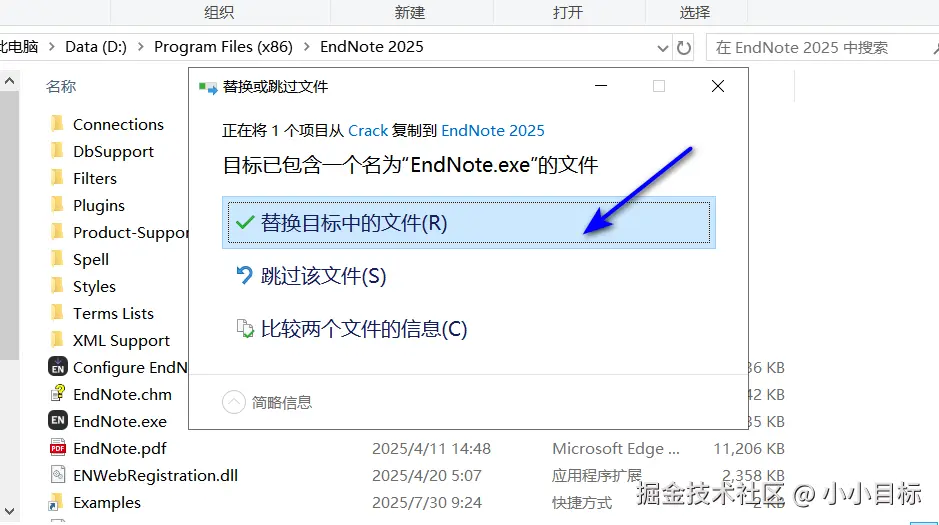The width and height of the screenshot is (939, 525).
Task: Click EndNote 2025 breadcrumb segment
Action: click(371, 47)
